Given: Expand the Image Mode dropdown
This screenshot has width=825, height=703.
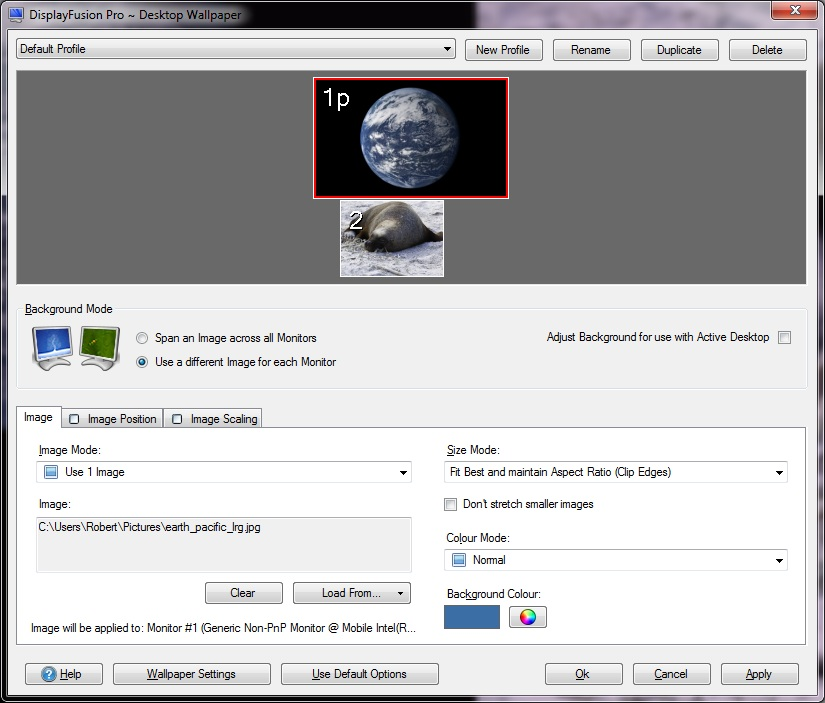Looking at the screenshot, I should click(224, 472).
